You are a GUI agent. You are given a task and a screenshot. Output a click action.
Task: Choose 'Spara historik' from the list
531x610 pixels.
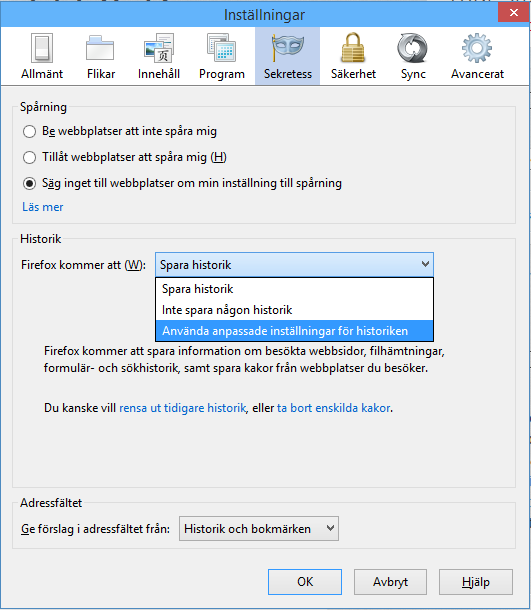(x=294, y=289)
